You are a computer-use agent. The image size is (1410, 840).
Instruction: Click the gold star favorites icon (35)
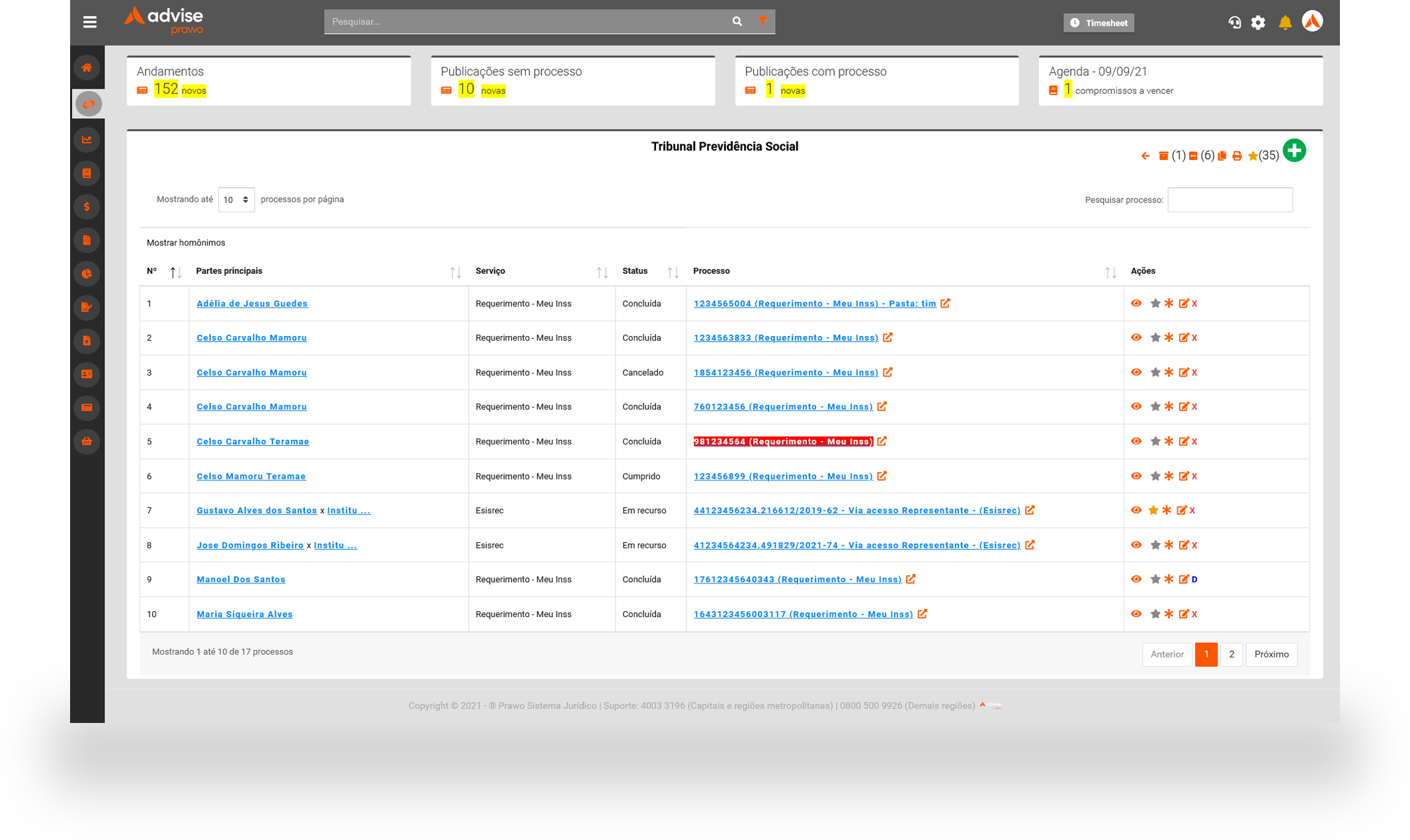[x=1253, y=156]
